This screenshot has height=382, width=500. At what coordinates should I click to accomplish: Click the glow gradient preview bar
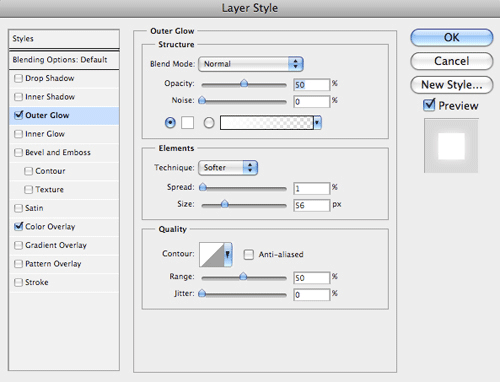click(267, 123)
